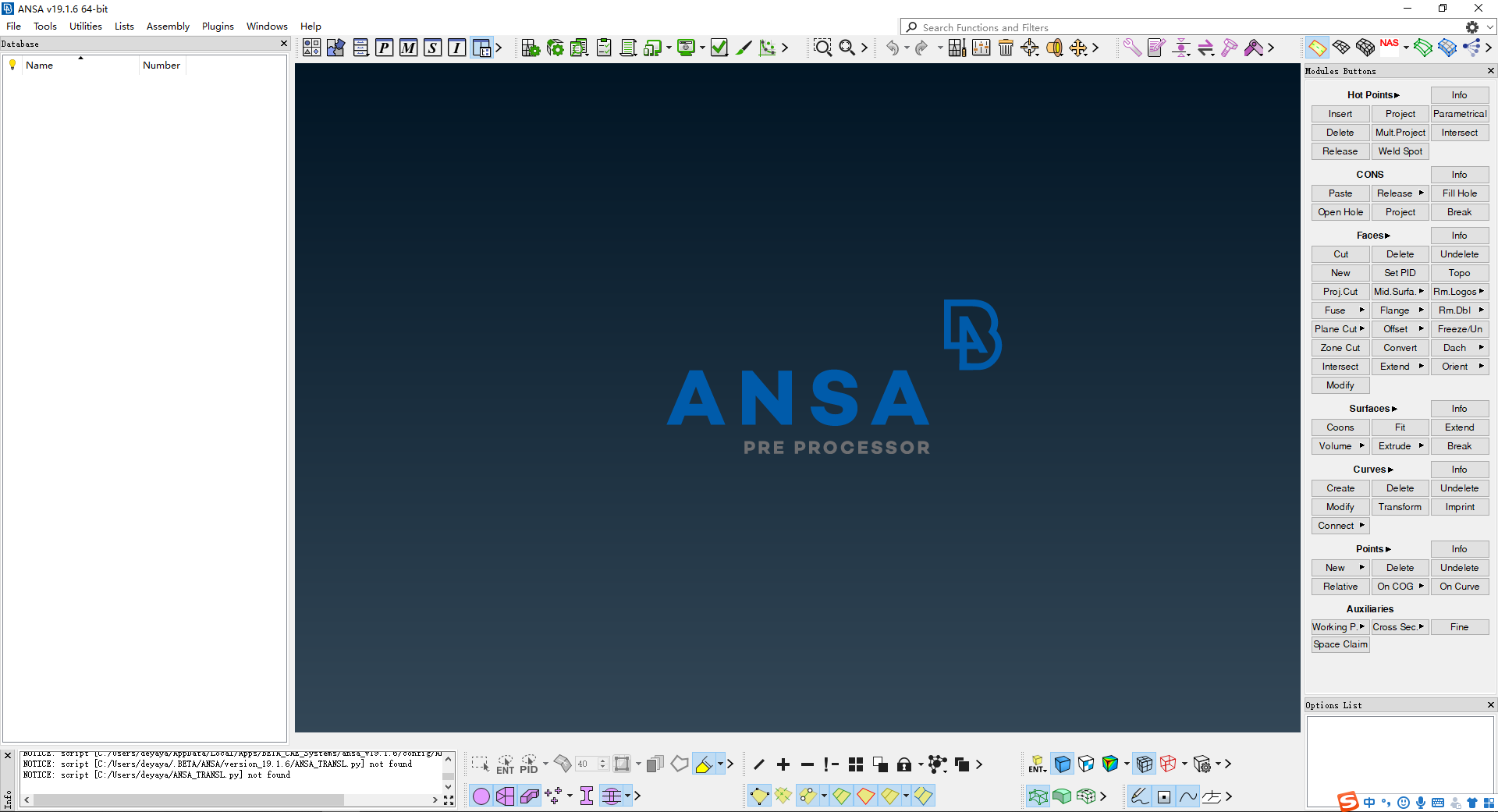Increase the value in the 40 stepper control
Viewport: 1498px width, 812px height.
tap(602, 761)
